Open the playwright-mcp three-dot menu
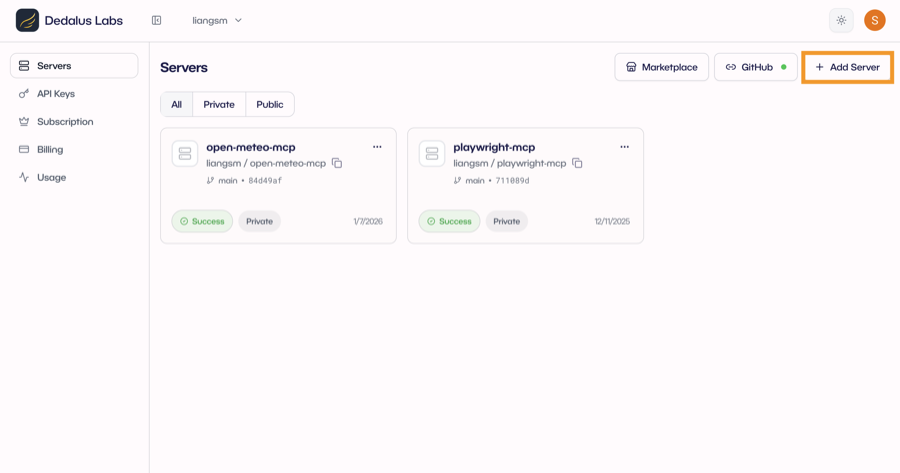The height and width of the screenshot is (473, 900). pos(624,147)
